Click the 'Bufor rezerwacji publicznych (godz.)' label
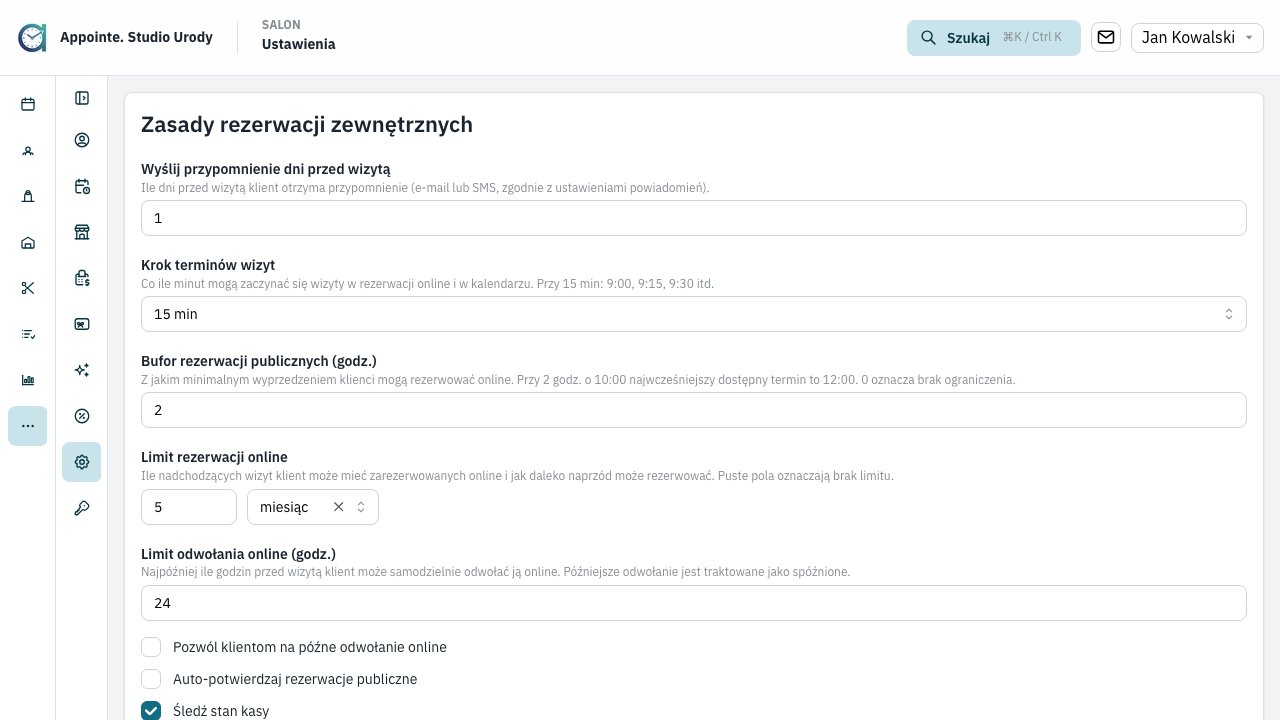This screenshot has height=720, width=1280. (259, 361)
